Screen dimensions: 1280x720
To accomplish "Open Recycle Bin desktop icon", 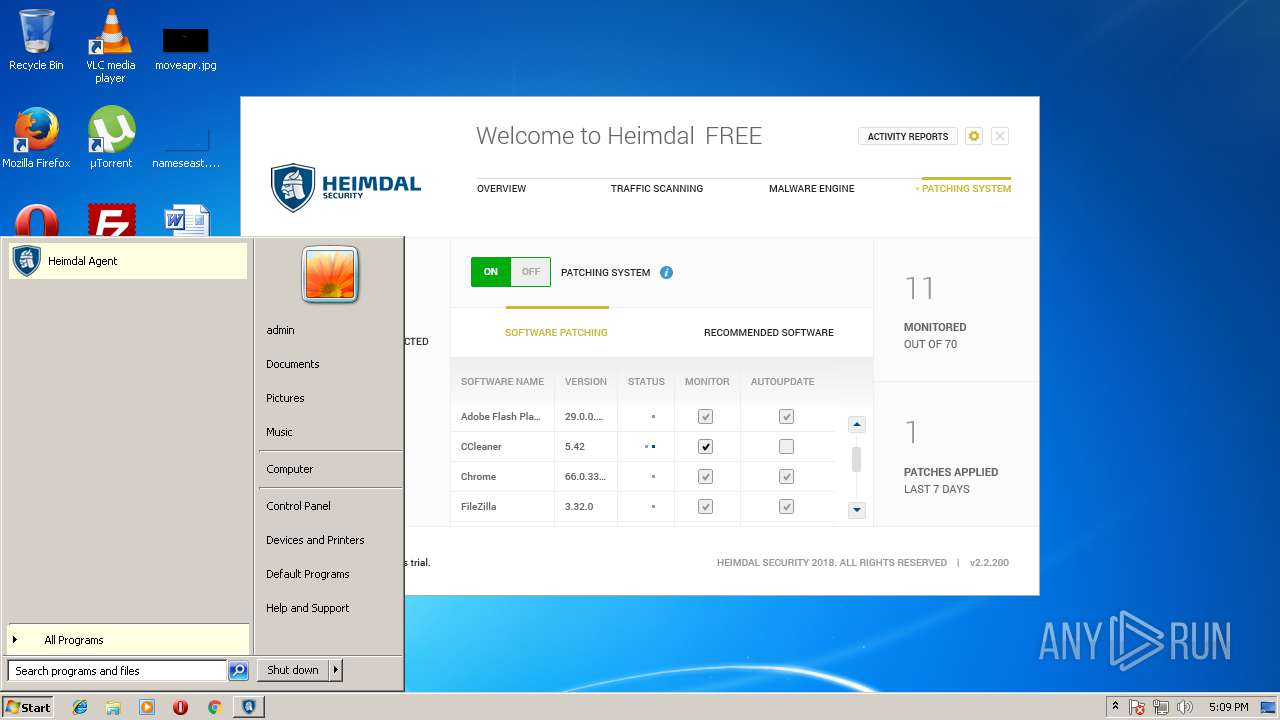I will click(36, 40).
